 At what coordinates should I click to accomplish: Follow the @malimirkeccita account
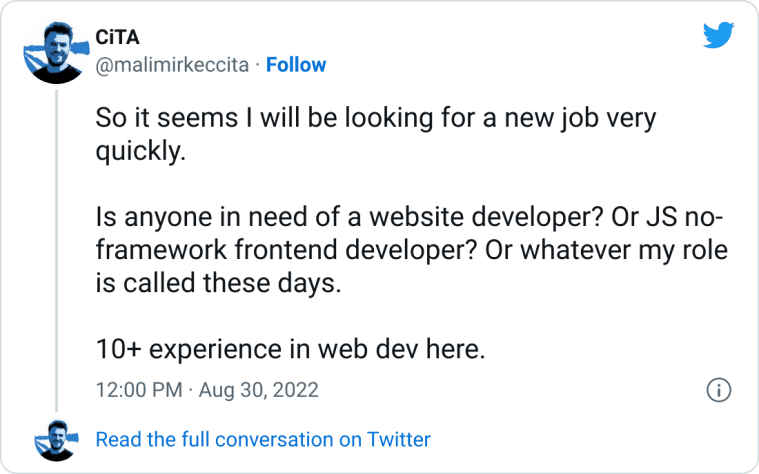[x=296, y=65]
